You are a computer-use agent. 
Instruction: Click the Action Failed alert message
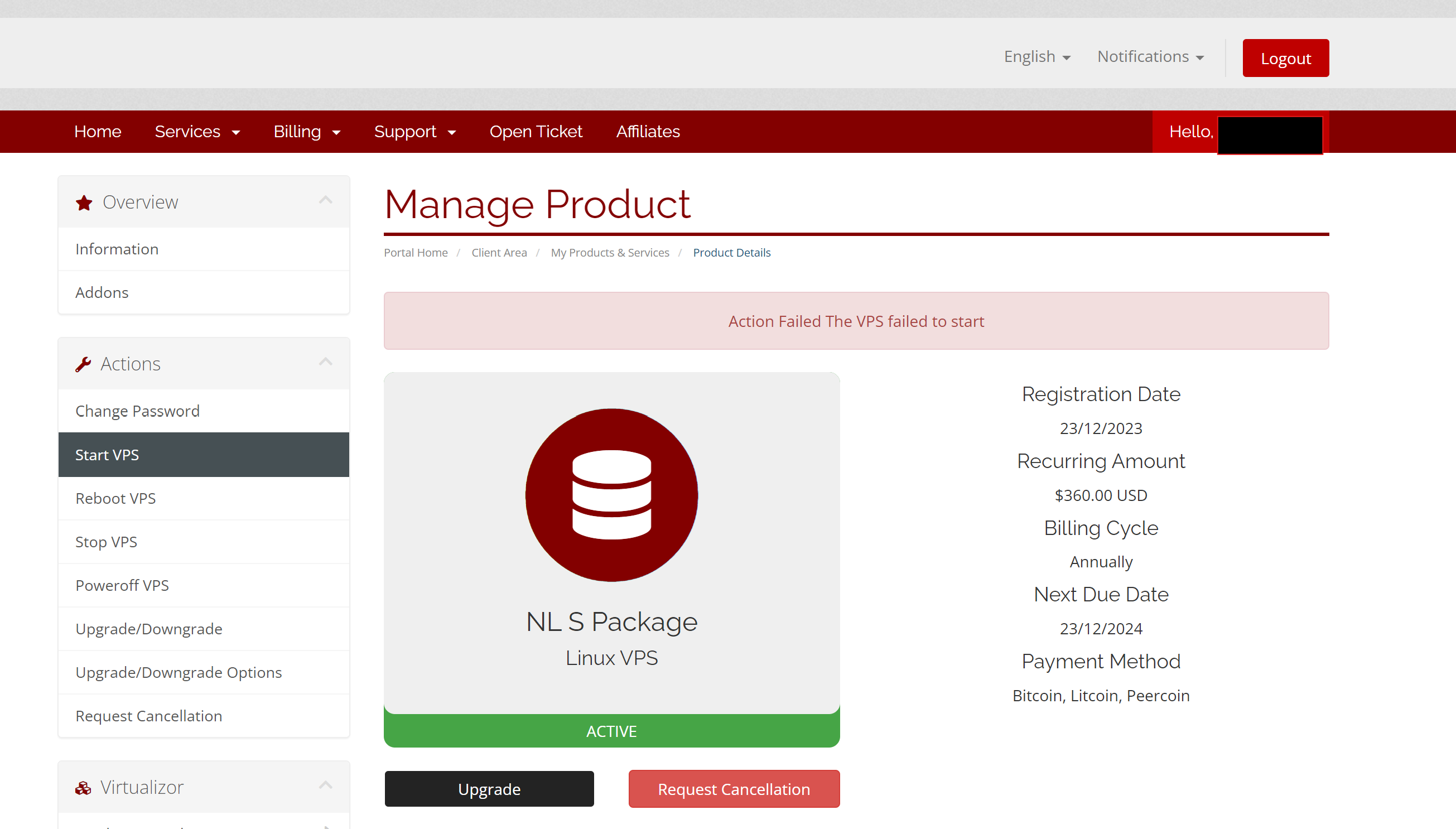pyautogui.click(x=856, y=321)
